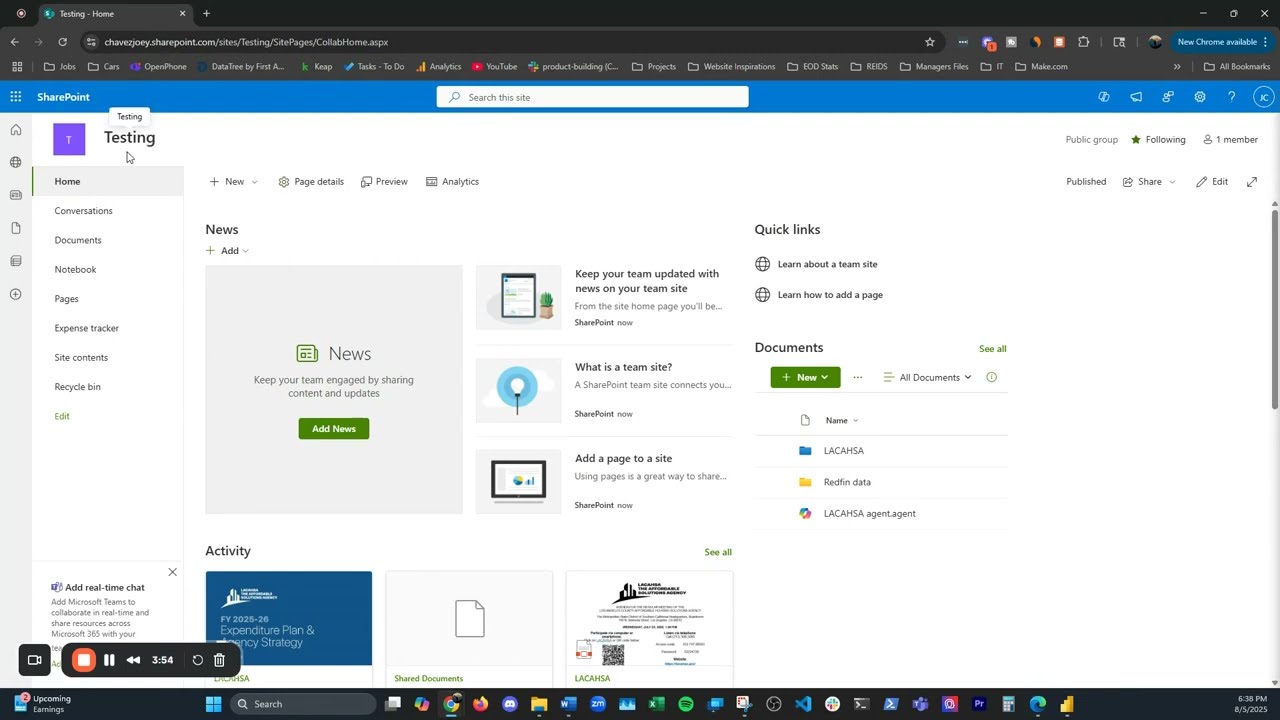The height and width of the screenshot is (720, 1280).
Task: Open Recycle bin in navigation
Action: pyautogui.click(x=108, y=387)
